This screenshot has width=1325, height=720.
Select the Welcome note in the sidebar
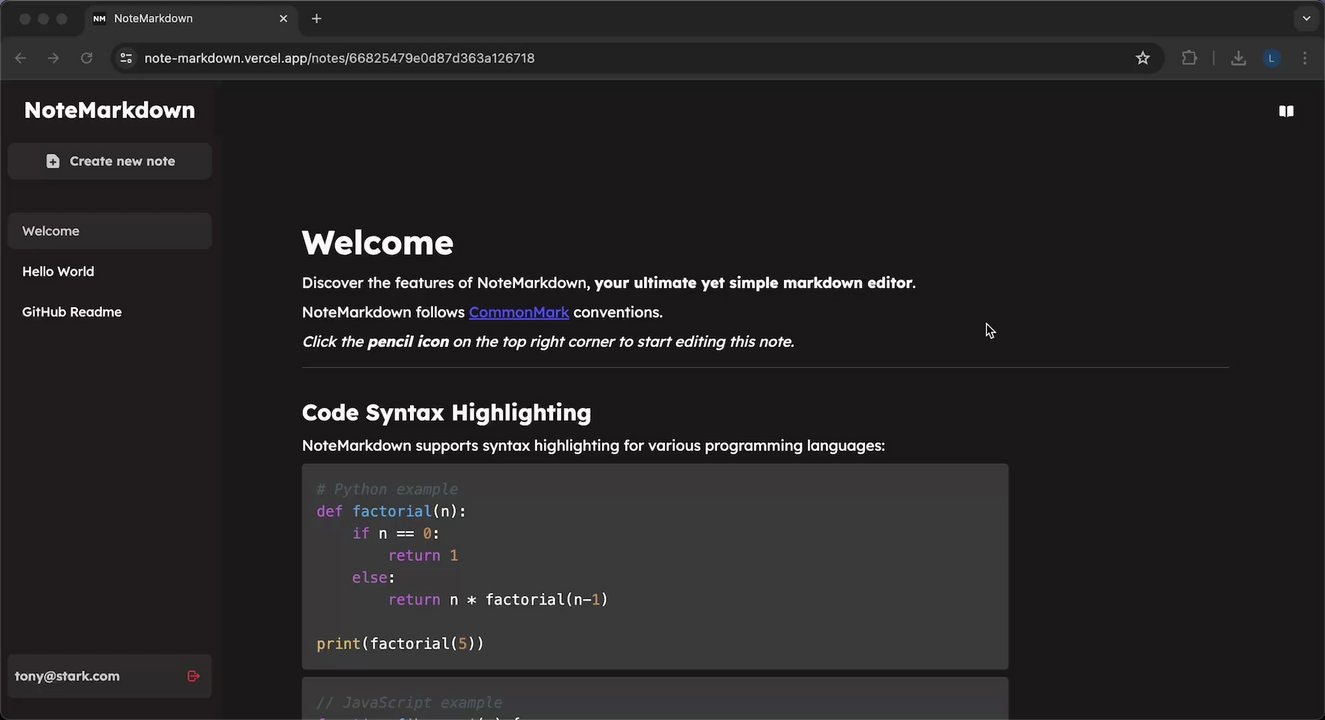50,230
